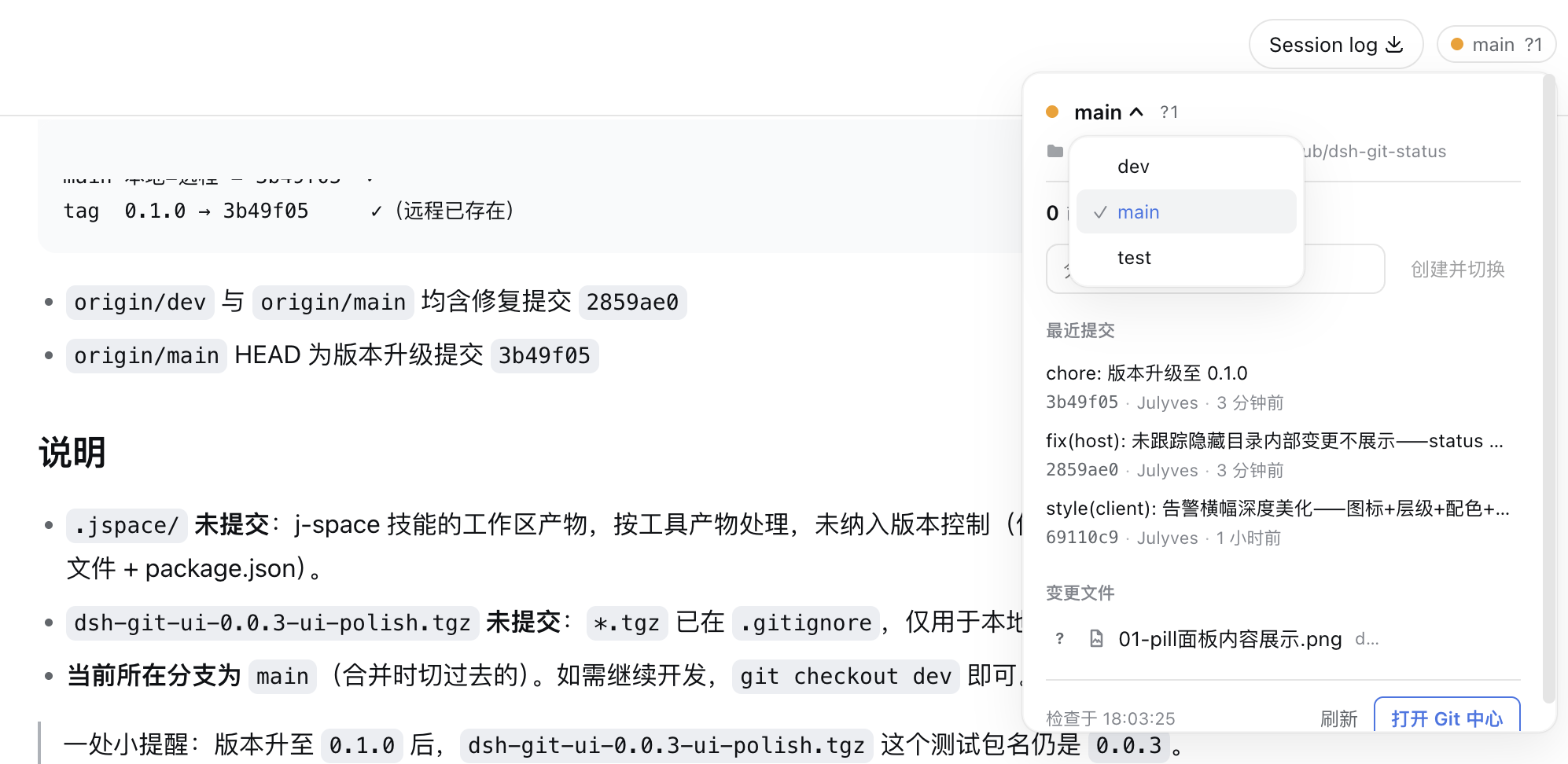Click the download arrow icon in Session log

(x=1394, y=45)
